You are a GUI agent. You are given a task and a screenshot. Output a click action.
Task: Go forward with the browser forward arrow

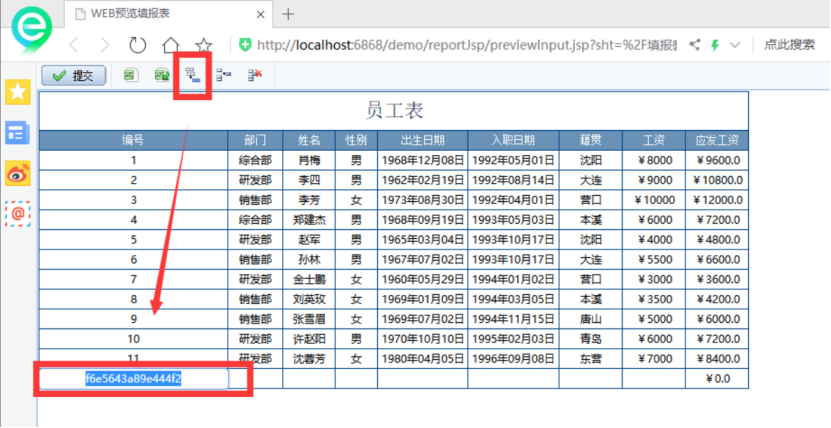[x=105, y=45]
